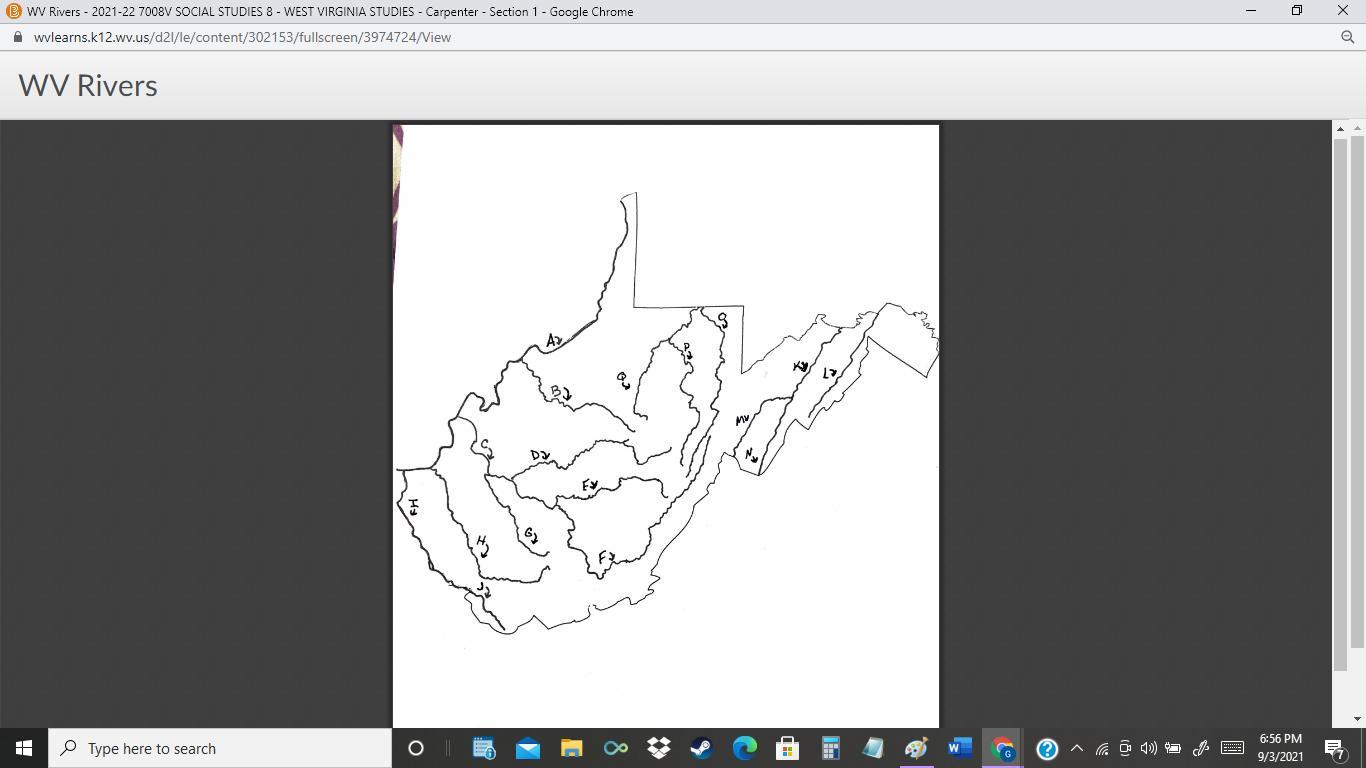The image size is (1366, 768).
Task: Click the Cortana circle icon
Action: tap(416, 748)
